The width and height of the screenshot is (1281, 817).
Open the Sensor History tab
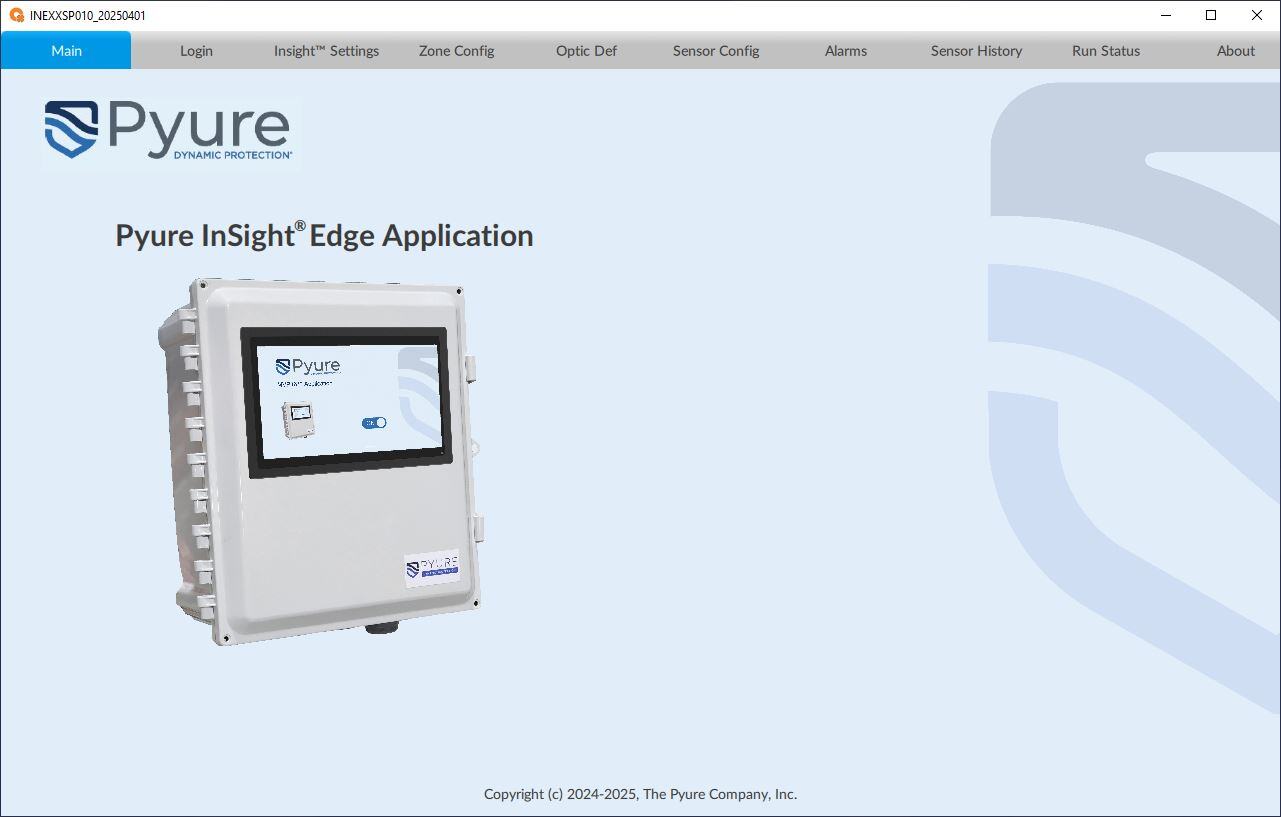pos(976,50)
